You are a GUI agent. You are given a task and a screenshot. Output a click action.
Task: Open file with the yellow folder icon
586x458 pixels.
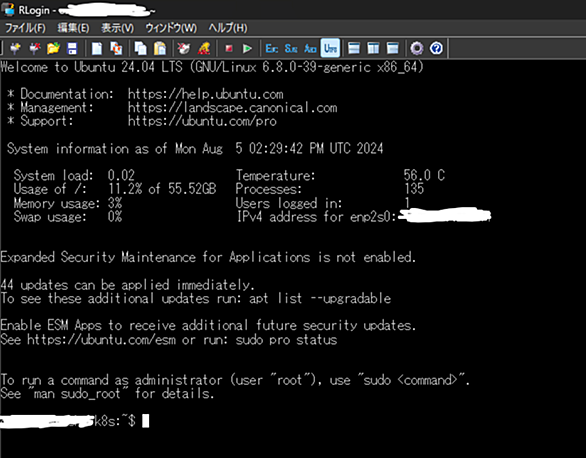coord(53,48)
